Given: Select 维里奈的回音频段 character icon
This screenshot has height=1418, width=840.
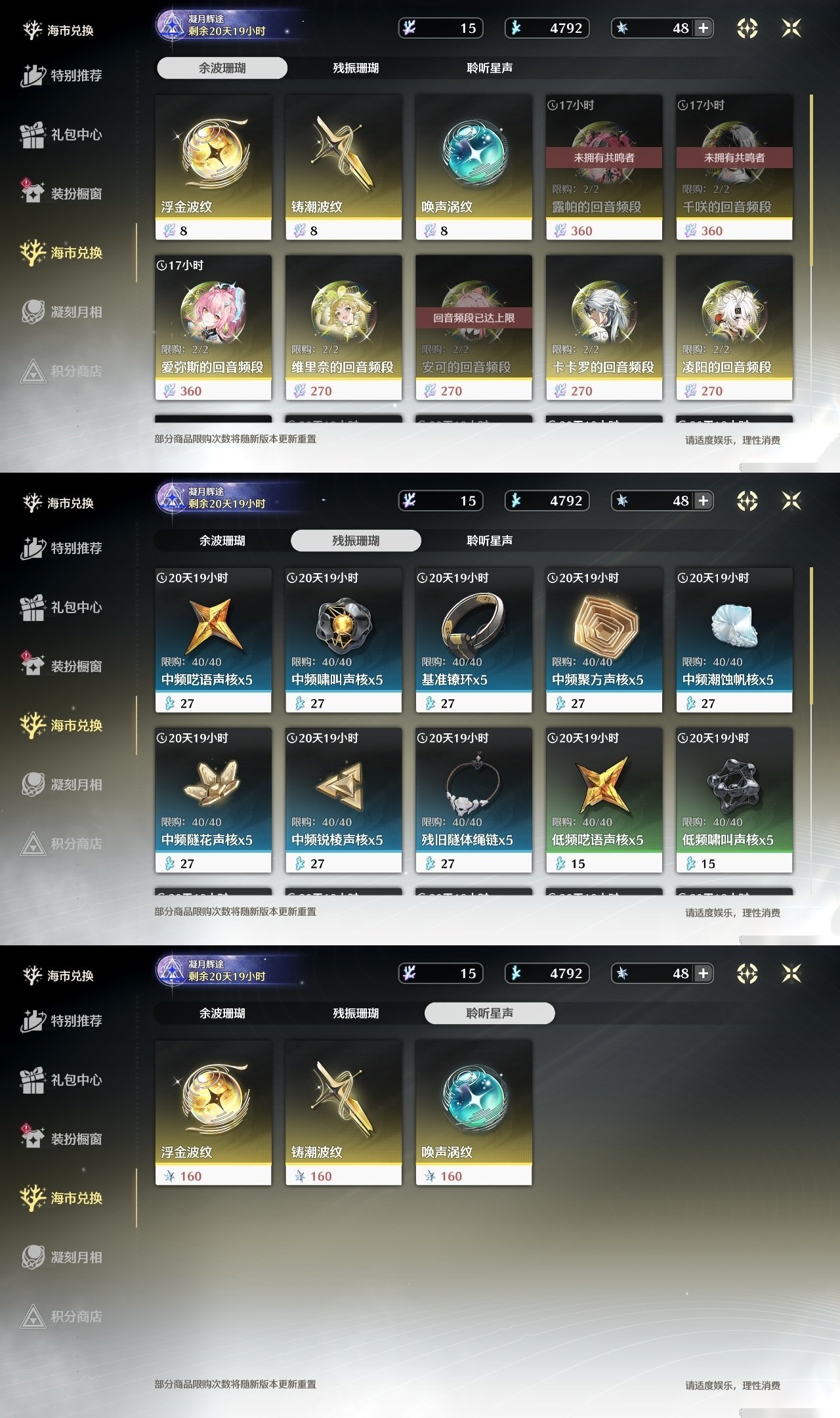Looking at the screenshot, I should (x=343, y=311).
